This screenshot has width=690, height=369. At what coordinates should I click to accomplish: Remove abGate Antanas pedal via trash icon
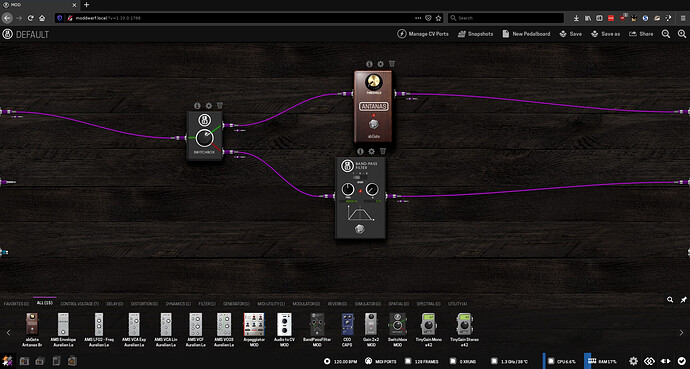pyautogui.click(x=392, y=64)
